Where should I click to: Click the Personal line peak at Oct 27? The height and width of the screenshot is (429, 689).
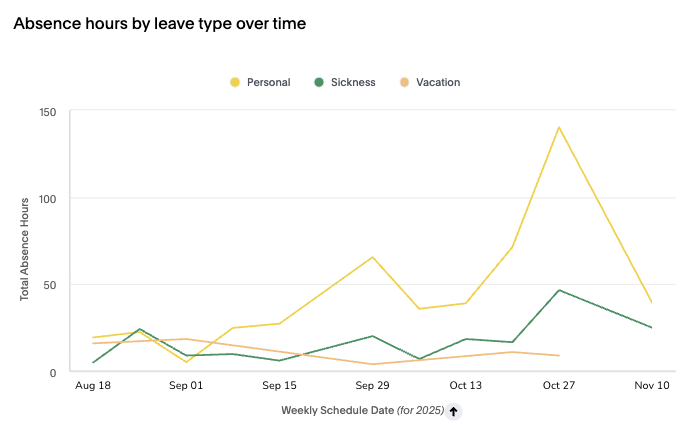[x=558, y=127]
